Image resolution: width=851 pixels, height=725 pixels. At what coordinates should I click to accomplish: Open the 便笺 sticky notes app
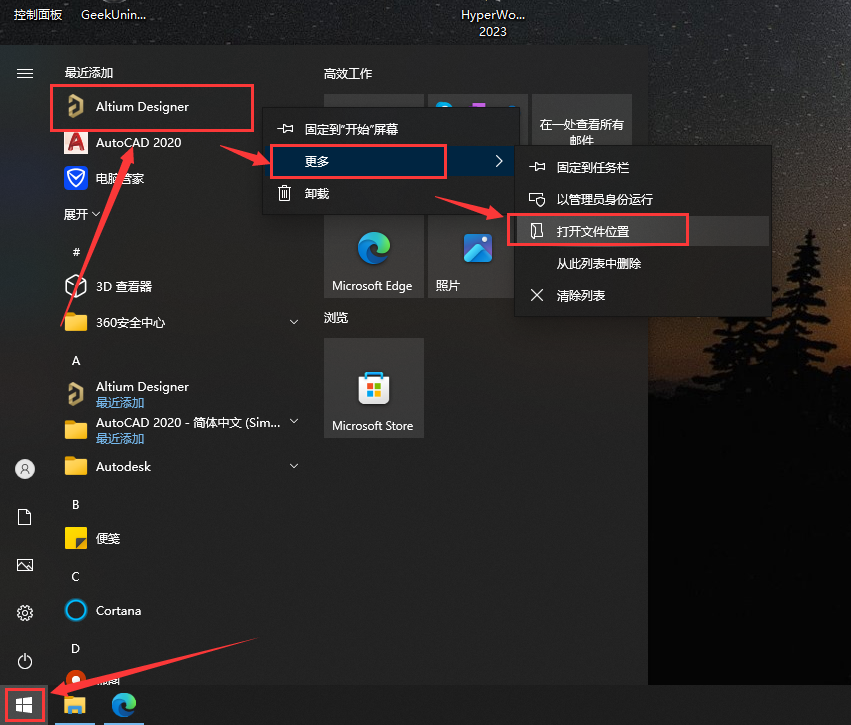tap(92, 538)
